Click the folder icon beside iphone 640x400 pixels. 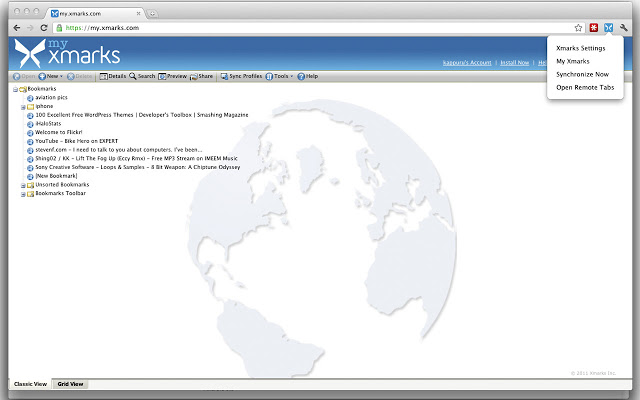pos(30,107)
